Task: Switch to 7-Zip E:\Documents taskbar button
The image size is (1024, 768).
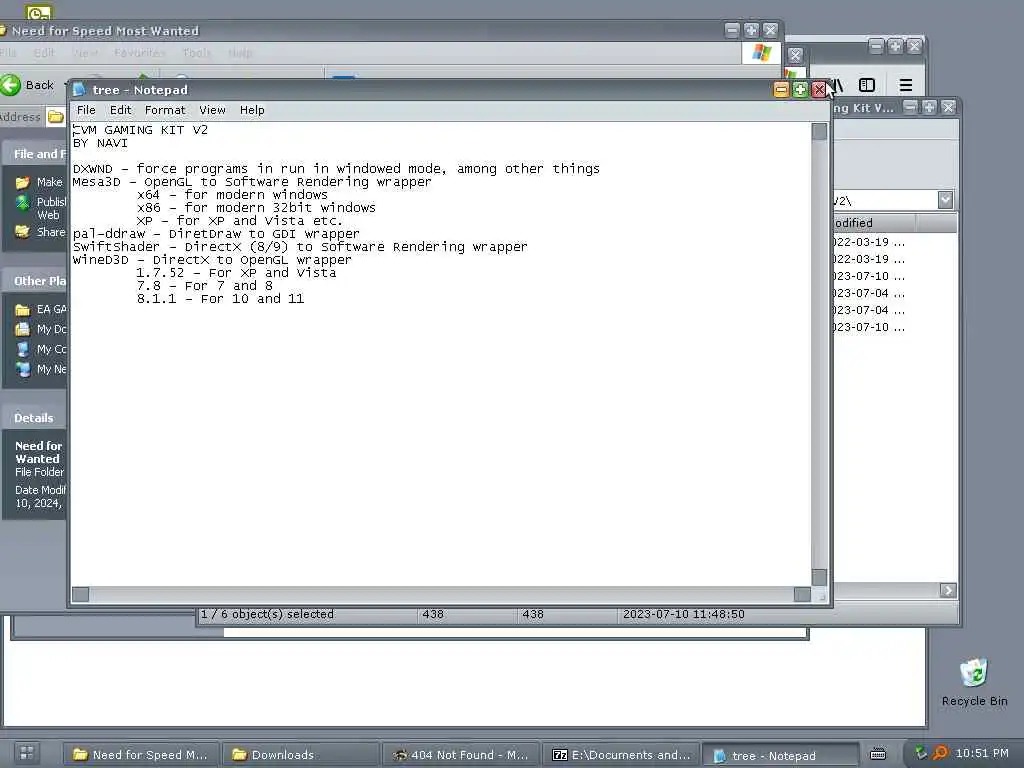Action: (620, 755)
